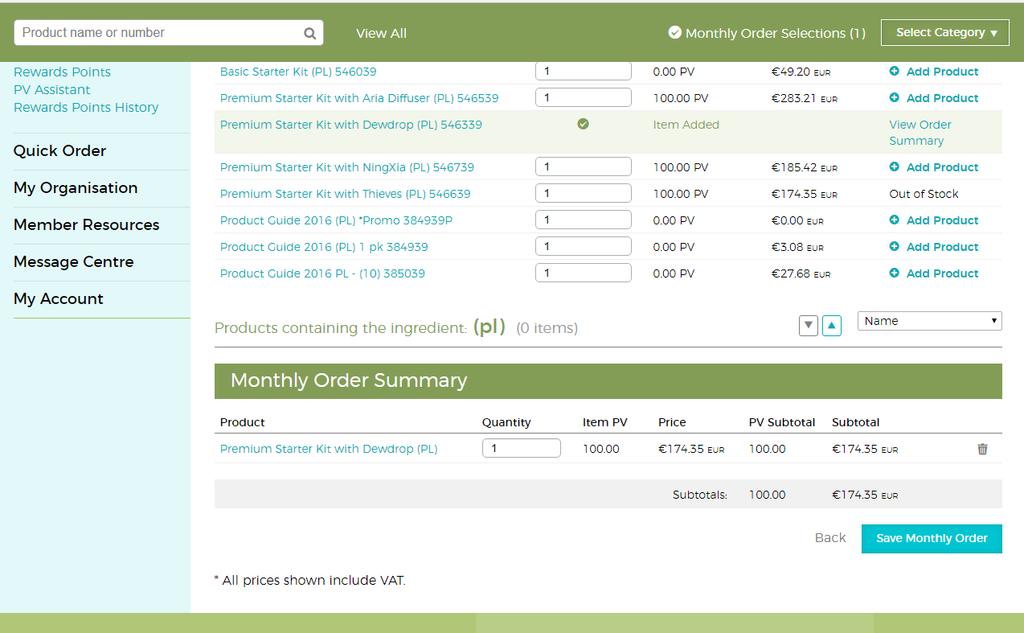Click View Order Summary link
This screenshot has width=1024, height=633.
920,133
